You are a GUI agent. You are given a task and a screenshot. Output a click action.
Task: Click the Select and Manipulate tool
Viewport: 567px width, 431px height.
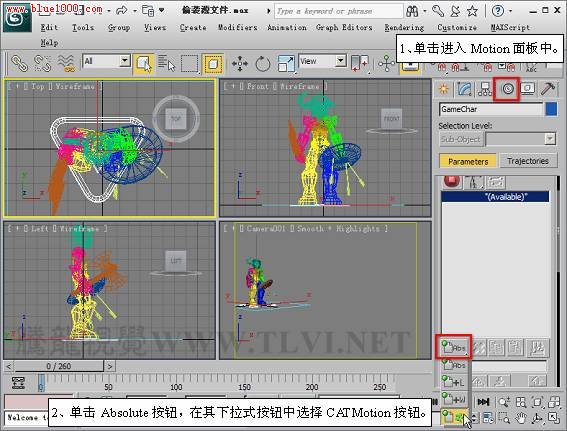pyautogui.click(x=386, y=64)
